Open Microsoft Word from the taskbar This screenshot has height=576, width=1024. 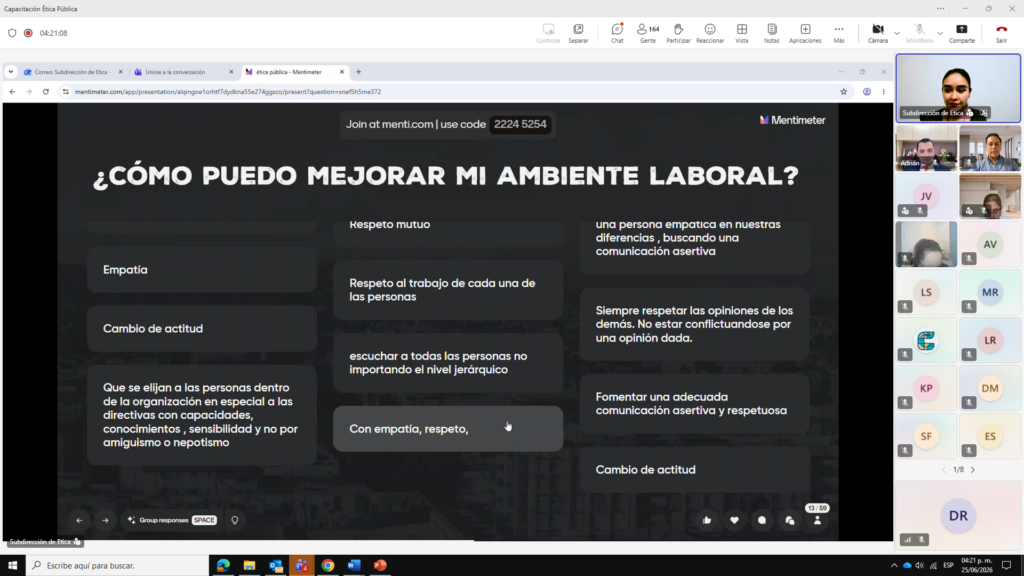point(354,566)
